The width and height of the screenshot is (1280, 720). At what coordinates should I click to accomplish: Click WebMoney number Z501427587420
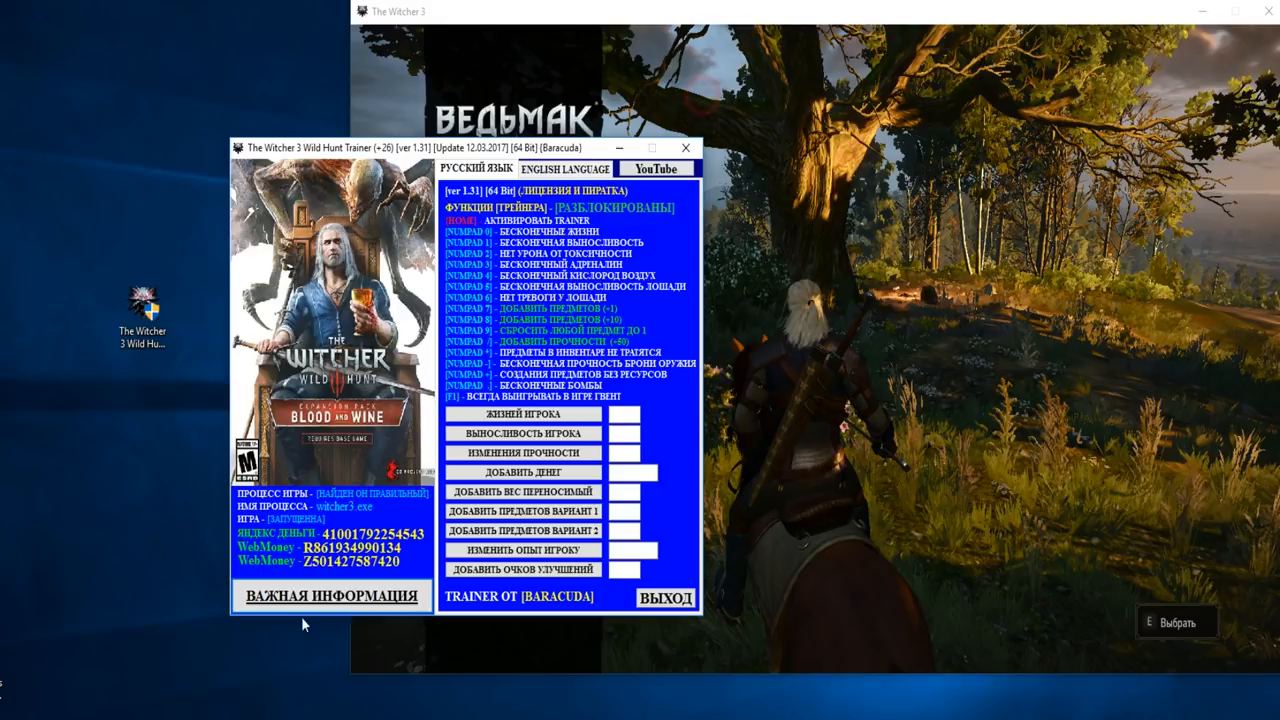(351, 561)
